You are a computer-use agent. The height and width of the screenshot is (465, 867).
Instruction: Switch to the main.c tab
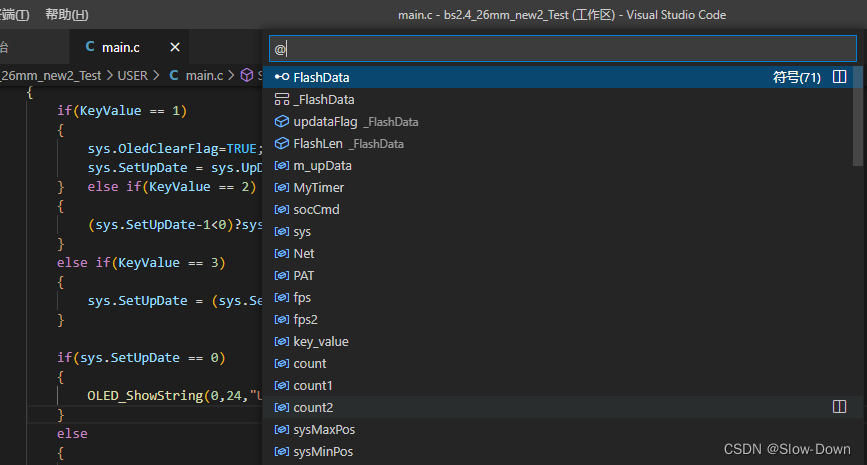click(121, 47)
